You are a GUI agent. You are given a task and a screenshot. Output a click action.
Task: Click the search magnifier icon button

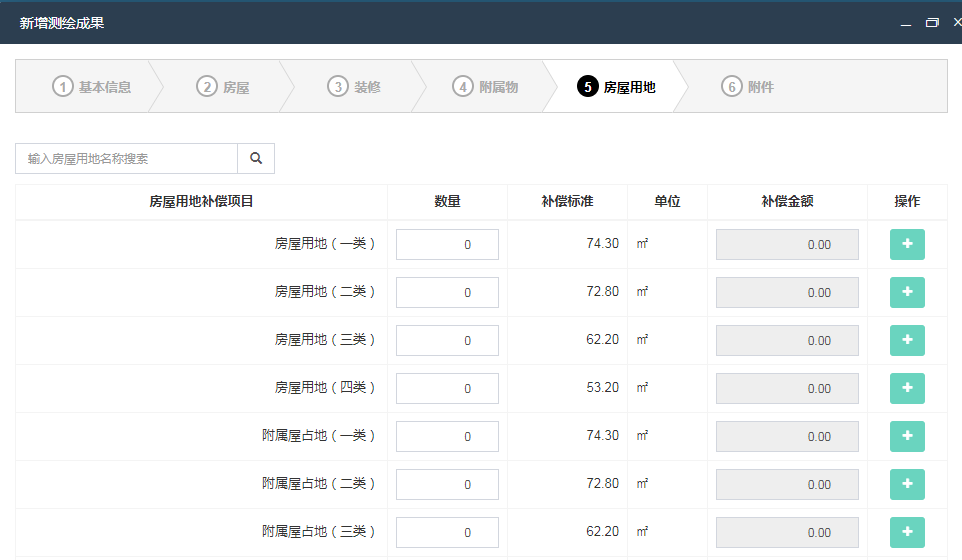pyautogui.click(x=256, y=159)
